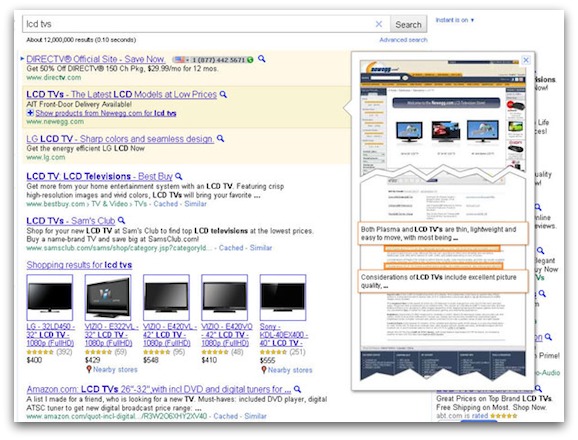Click the DIRECTV click-to-call phone number badge
578x440 pixels.
click(x=213, y=59)
